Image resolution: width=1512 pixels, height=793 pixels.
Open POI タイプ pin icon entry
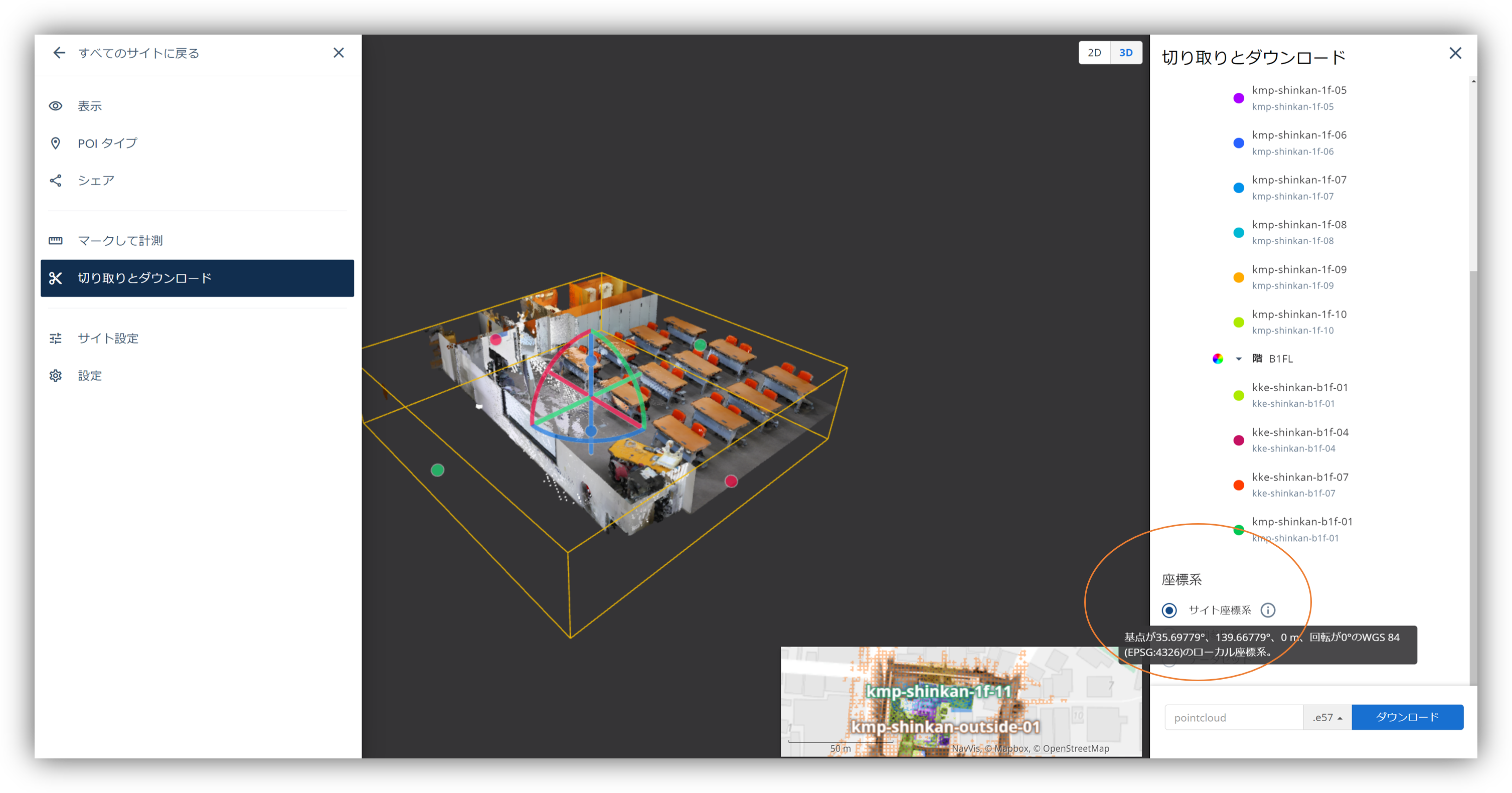click(x=56, y=143)
